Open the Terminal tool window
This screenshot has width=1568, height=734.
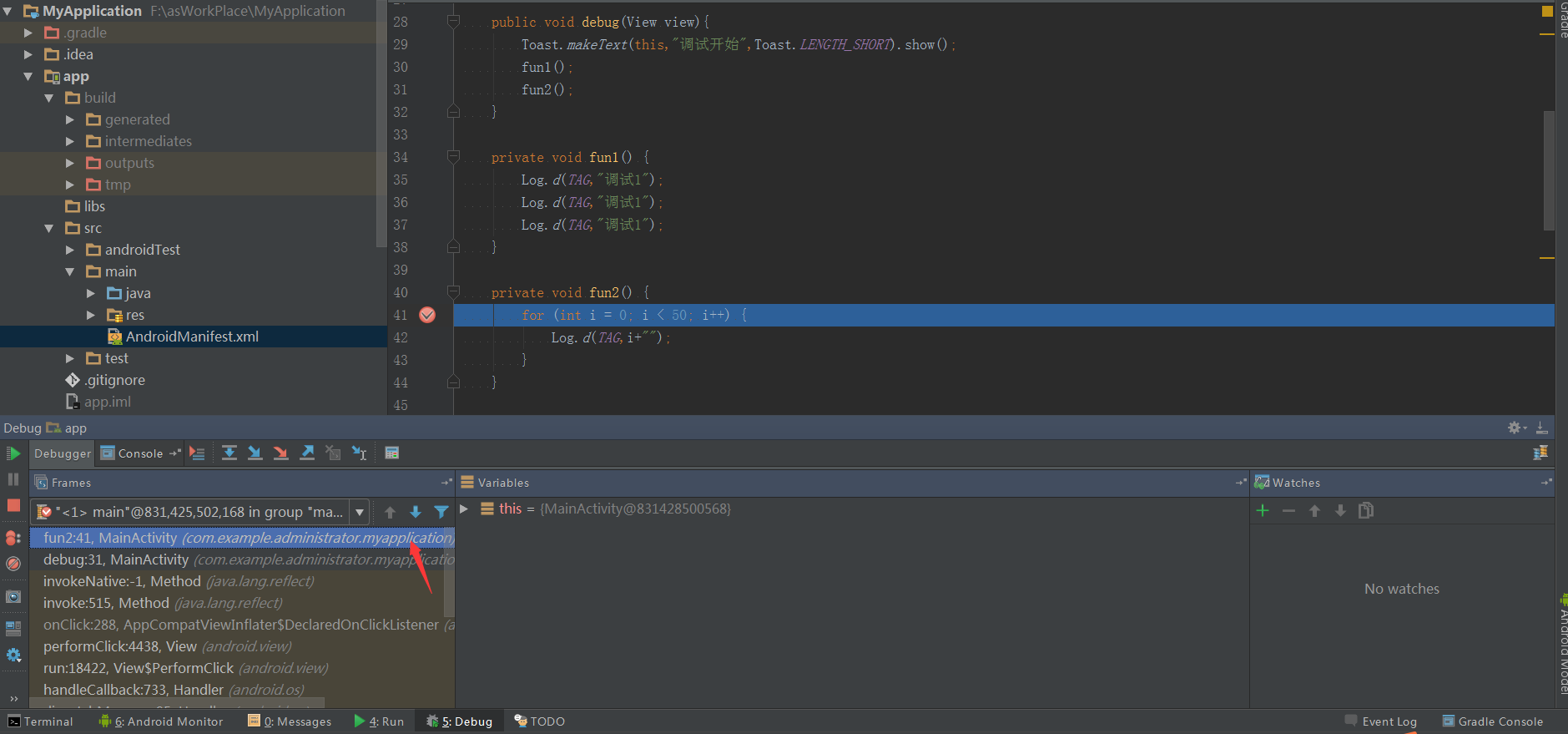(x=41, y=721)
